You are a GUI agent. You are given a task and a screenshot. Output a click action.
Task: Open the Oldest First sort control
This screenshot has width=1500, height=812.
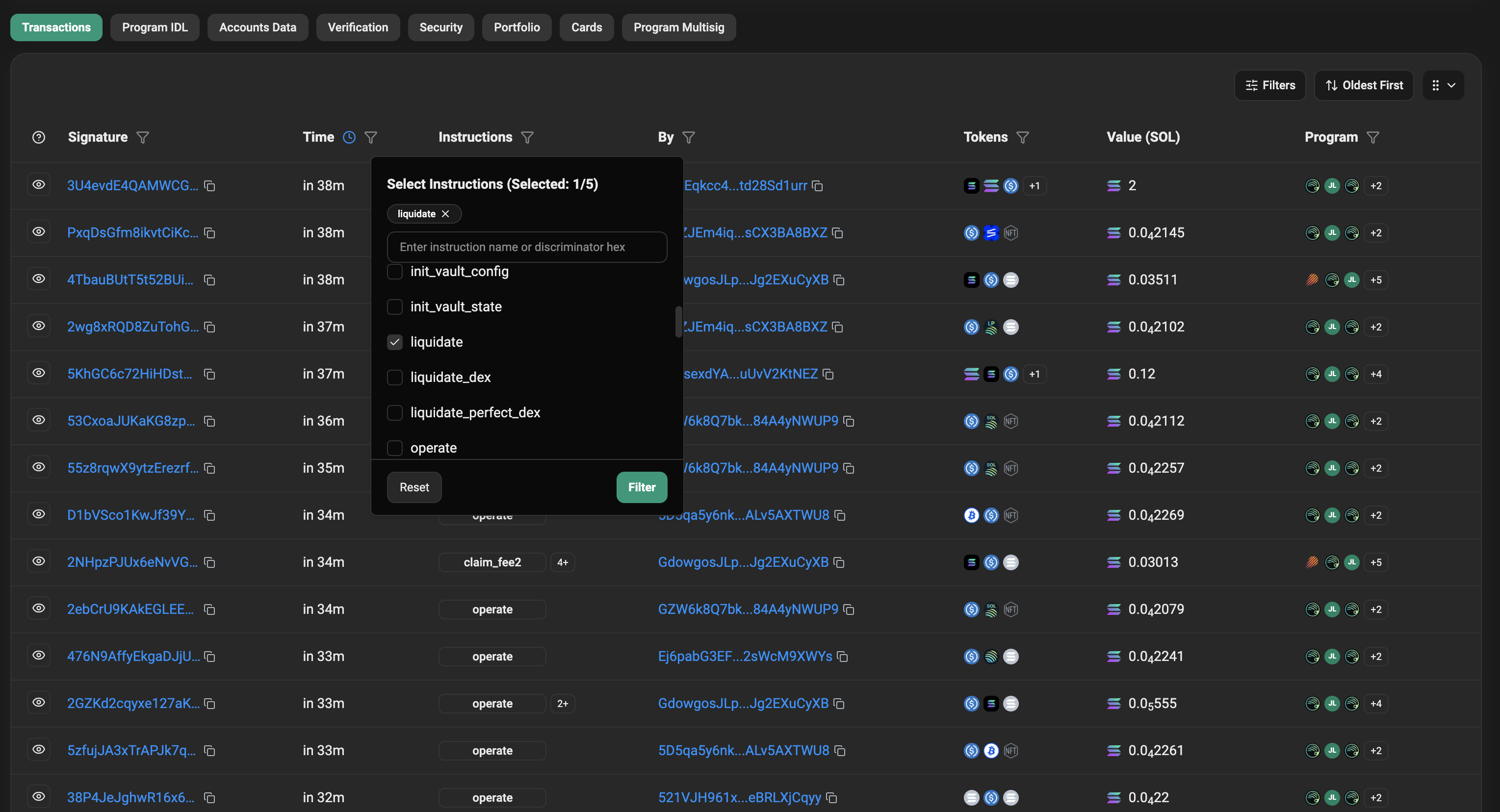tap(1364, 86)
